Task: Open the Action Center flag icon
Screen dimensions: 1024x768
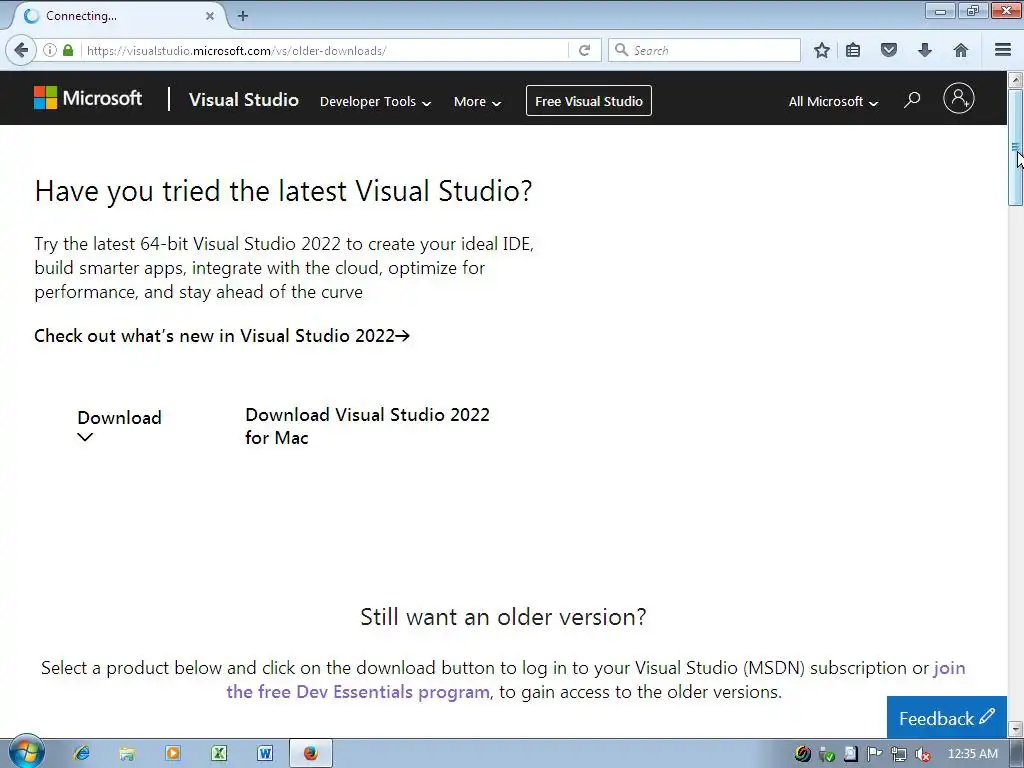Action: pyautogui.click(x=874, y=754)
